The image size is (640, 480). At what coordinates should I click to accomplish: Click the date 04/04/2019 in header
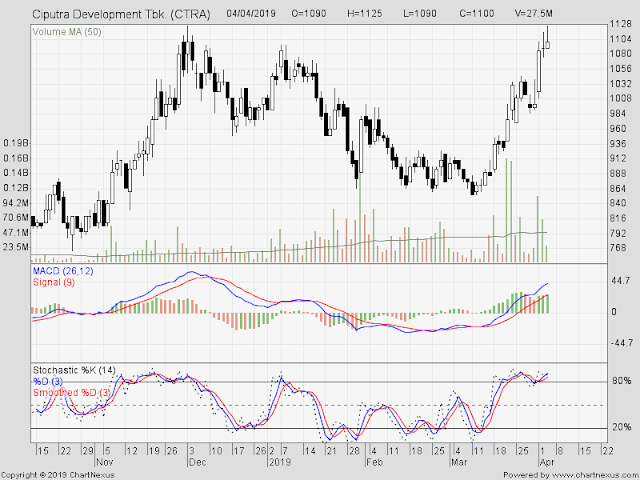(x=251, y=13)
